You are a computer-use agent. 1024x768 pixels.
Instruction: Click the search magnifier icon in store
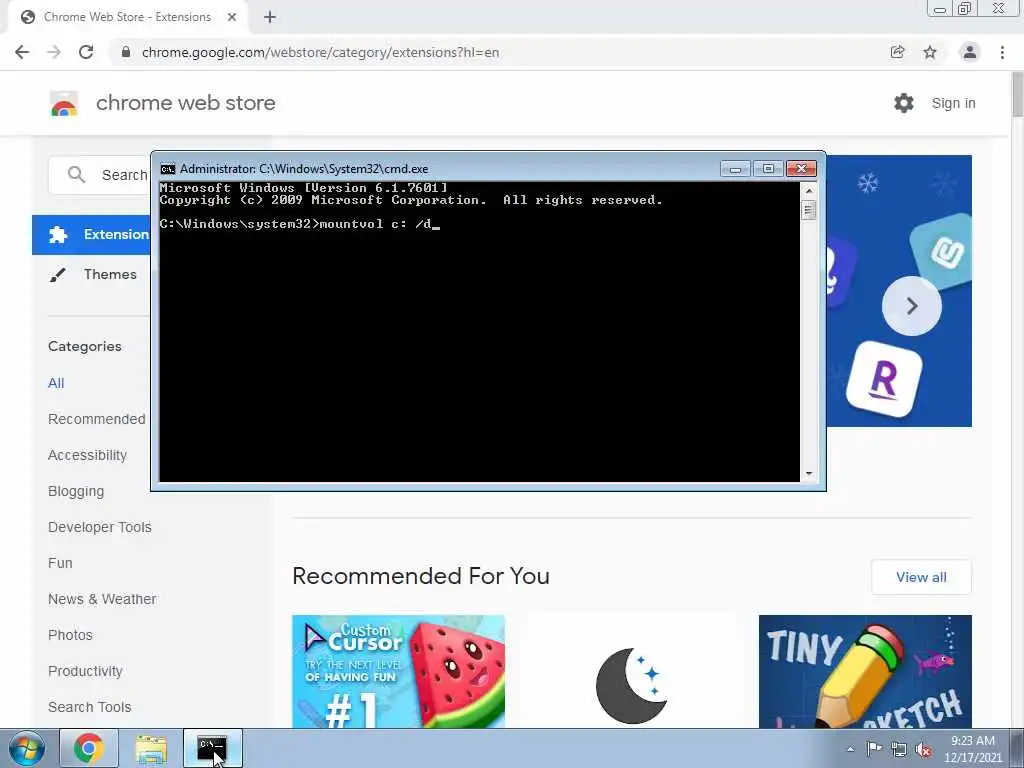pyautogui.click(x=76, y=174)
